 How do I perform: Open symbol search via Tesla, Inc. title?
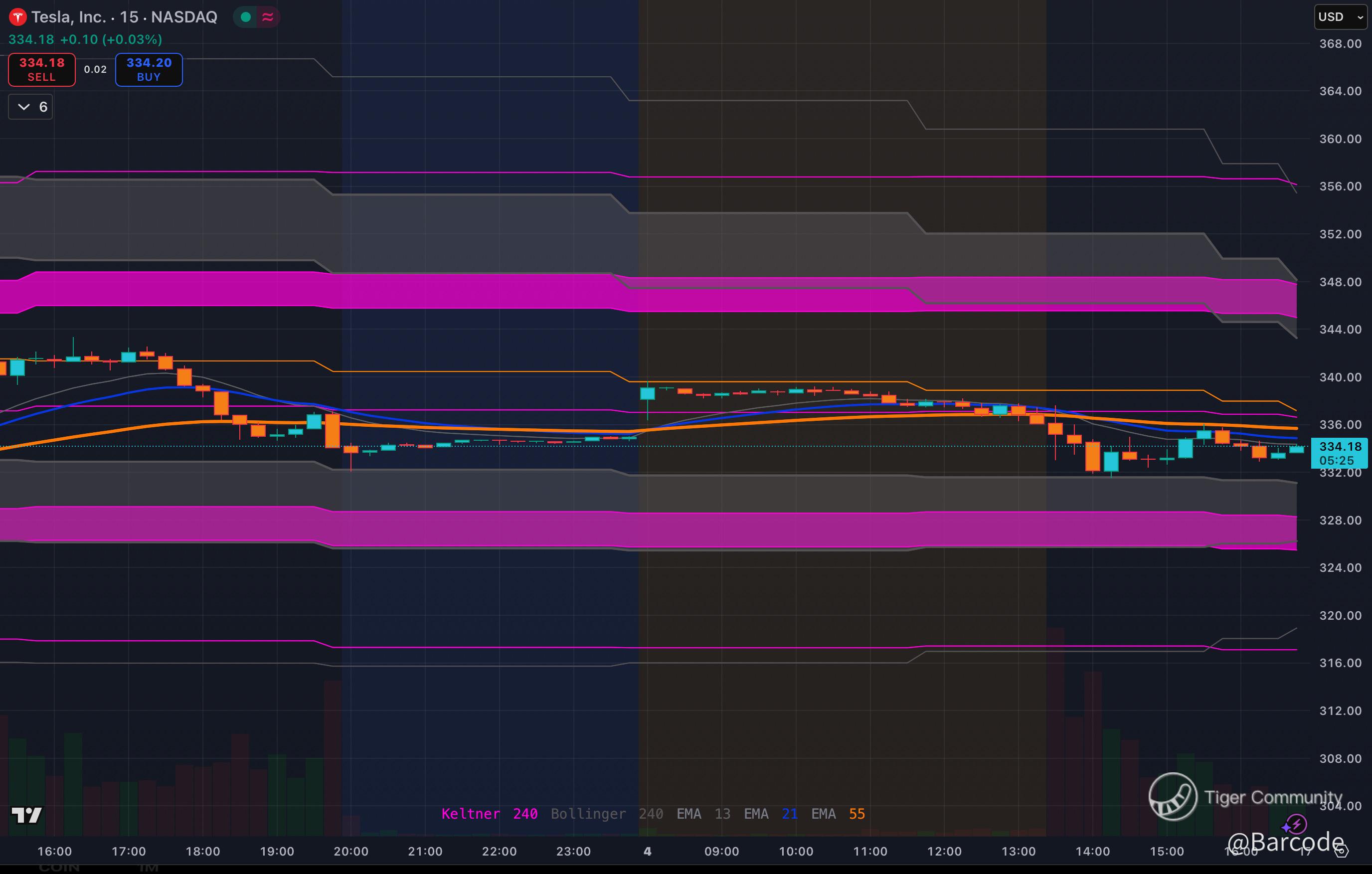pos(68,17)
